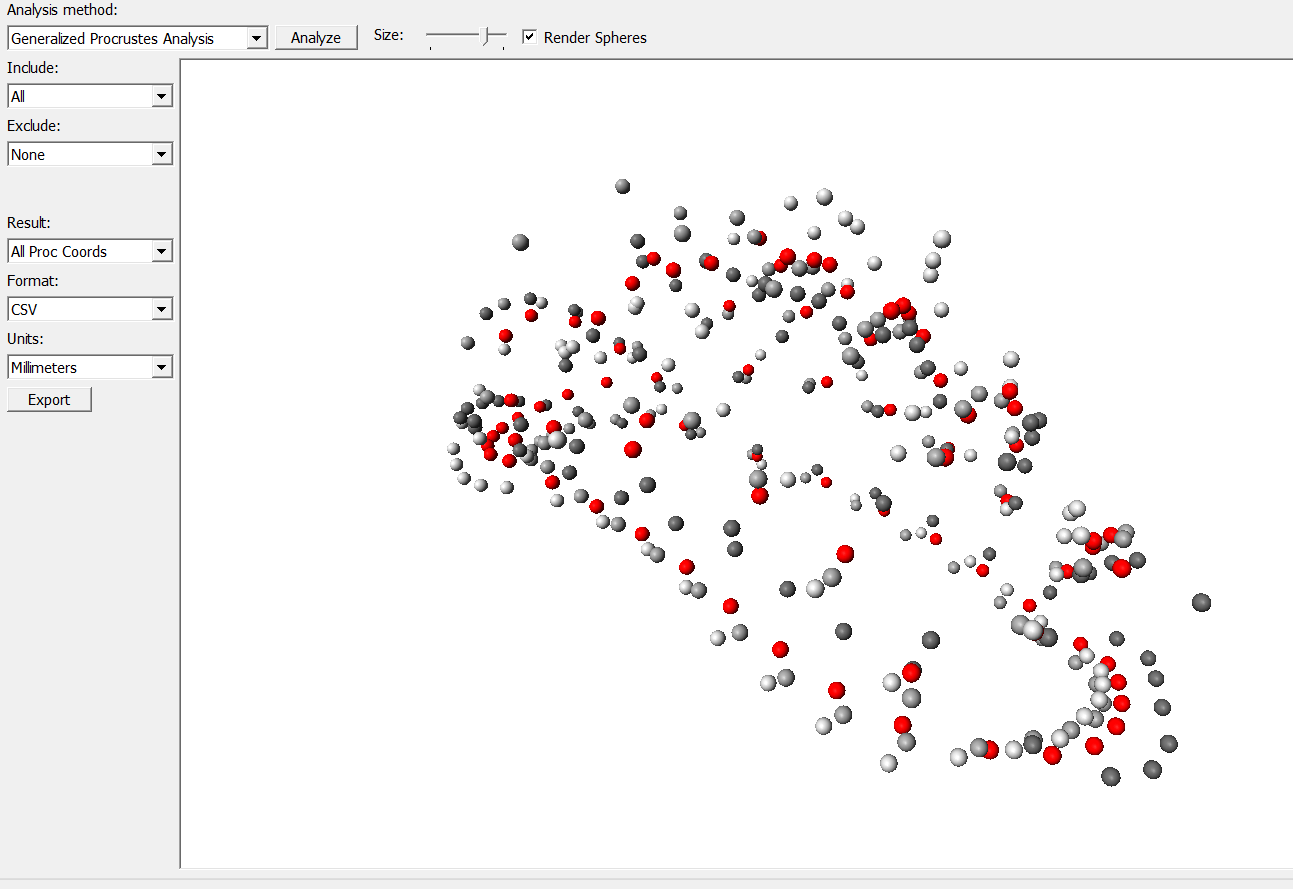Select the isolated dark sphere at far right
This screenshot has height=889, width=1293.
1201,602
